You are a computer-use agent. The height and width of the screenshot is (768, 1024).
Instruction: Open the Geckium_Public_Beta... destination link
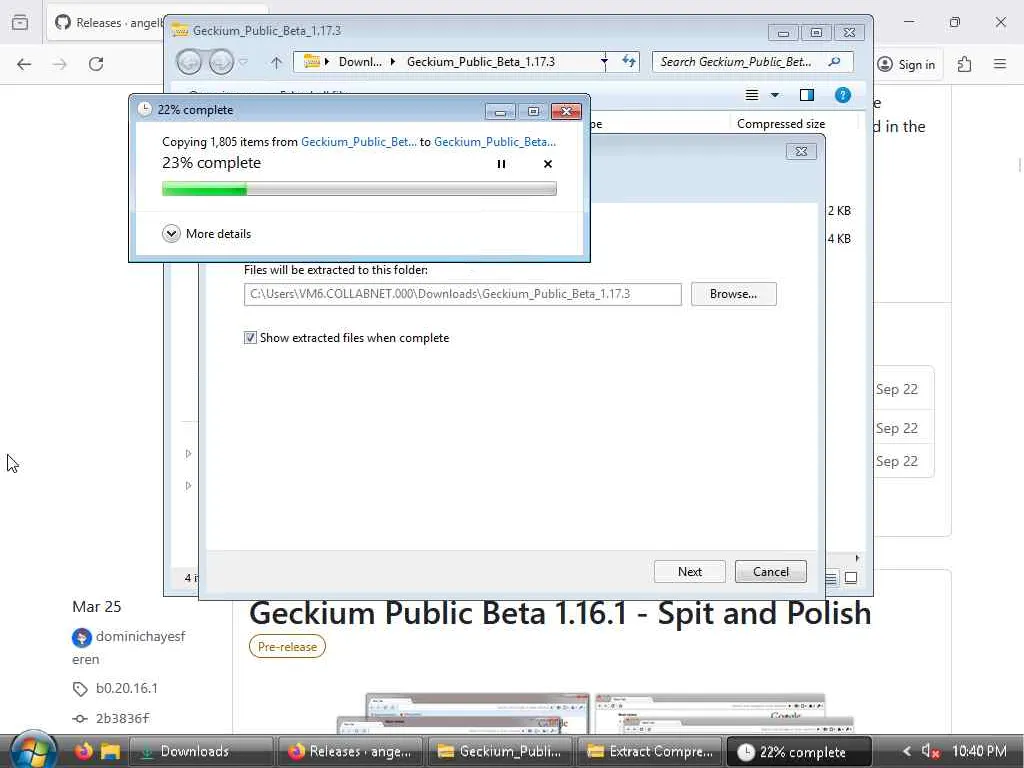click(495, 142)
